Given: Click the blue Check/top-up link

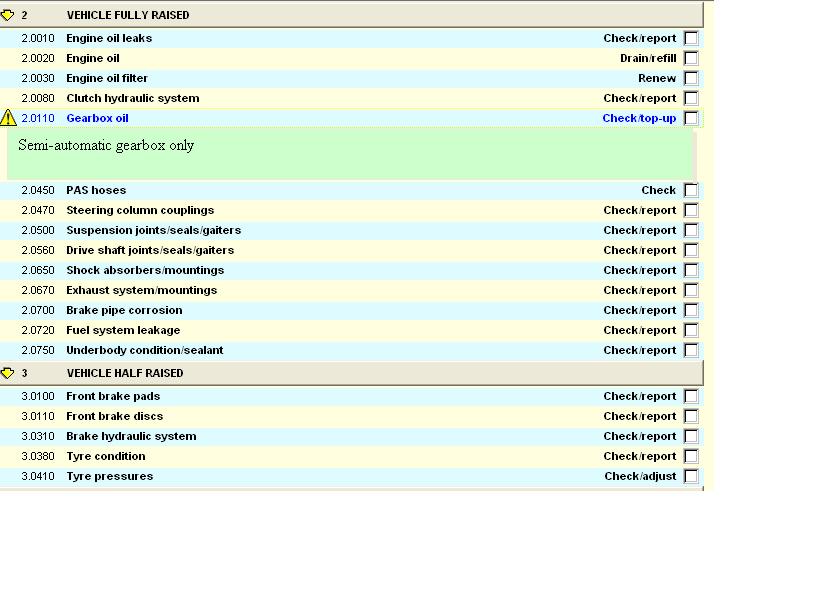Looking at the screenshot, I should tap(639, 118).
